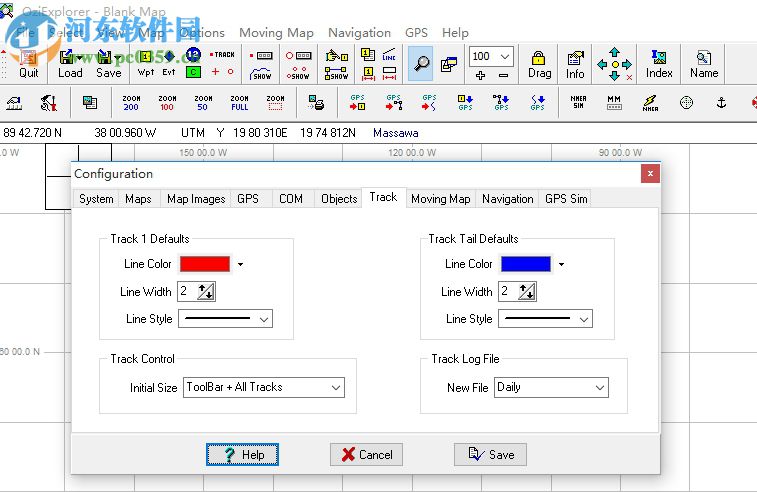Click the green C comment tool
Viewport: 757px width, 492px height.
coord(193,72)
